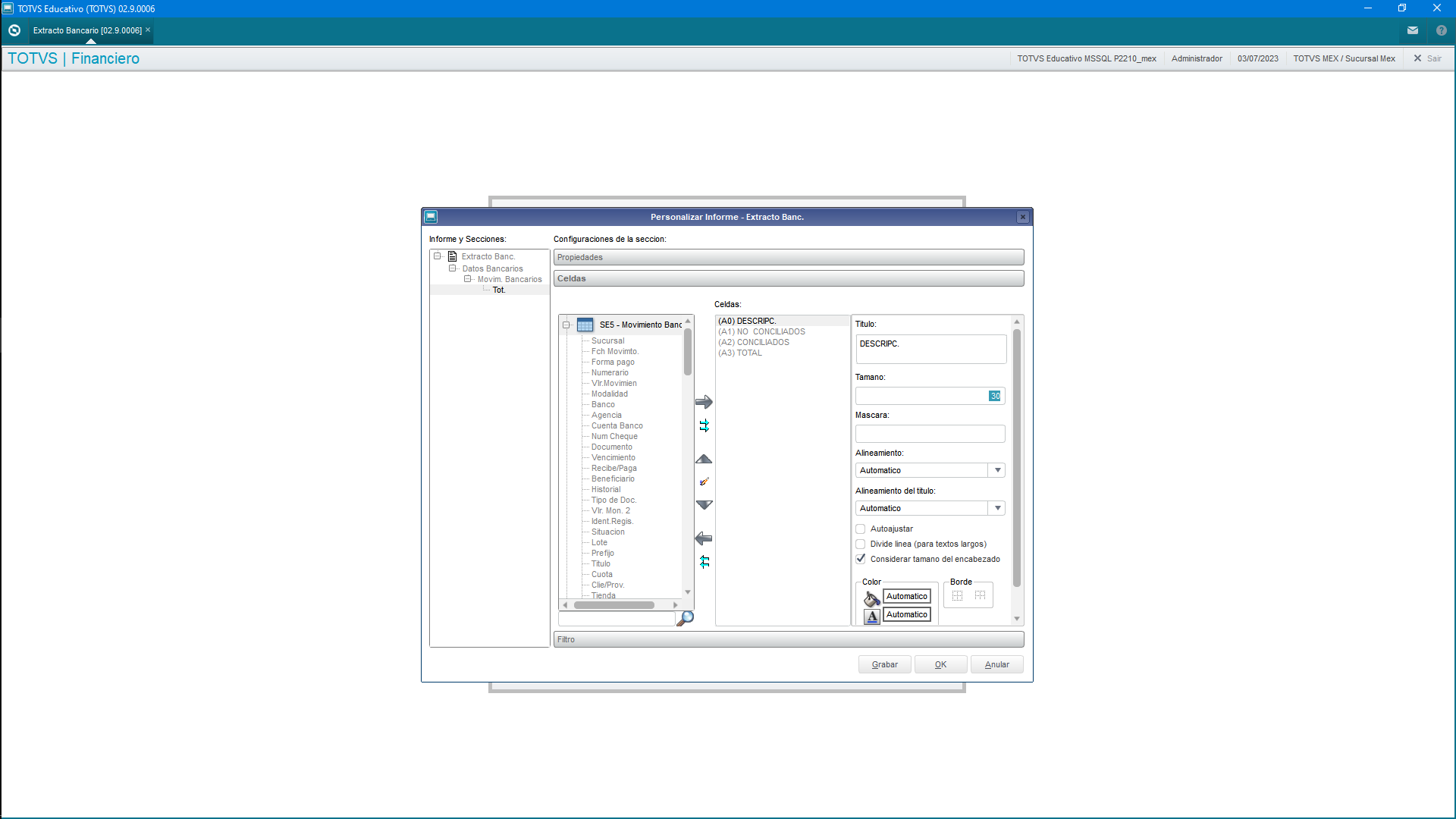This screenshot has width=1456, height=819.
Task: Select cell (A0) DESCRIPC.
Action: click(747, 321)
